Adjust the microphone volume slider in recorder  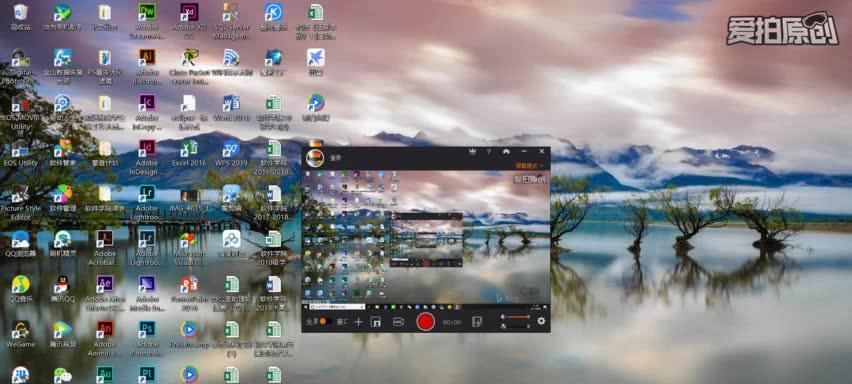click(518, 326)
